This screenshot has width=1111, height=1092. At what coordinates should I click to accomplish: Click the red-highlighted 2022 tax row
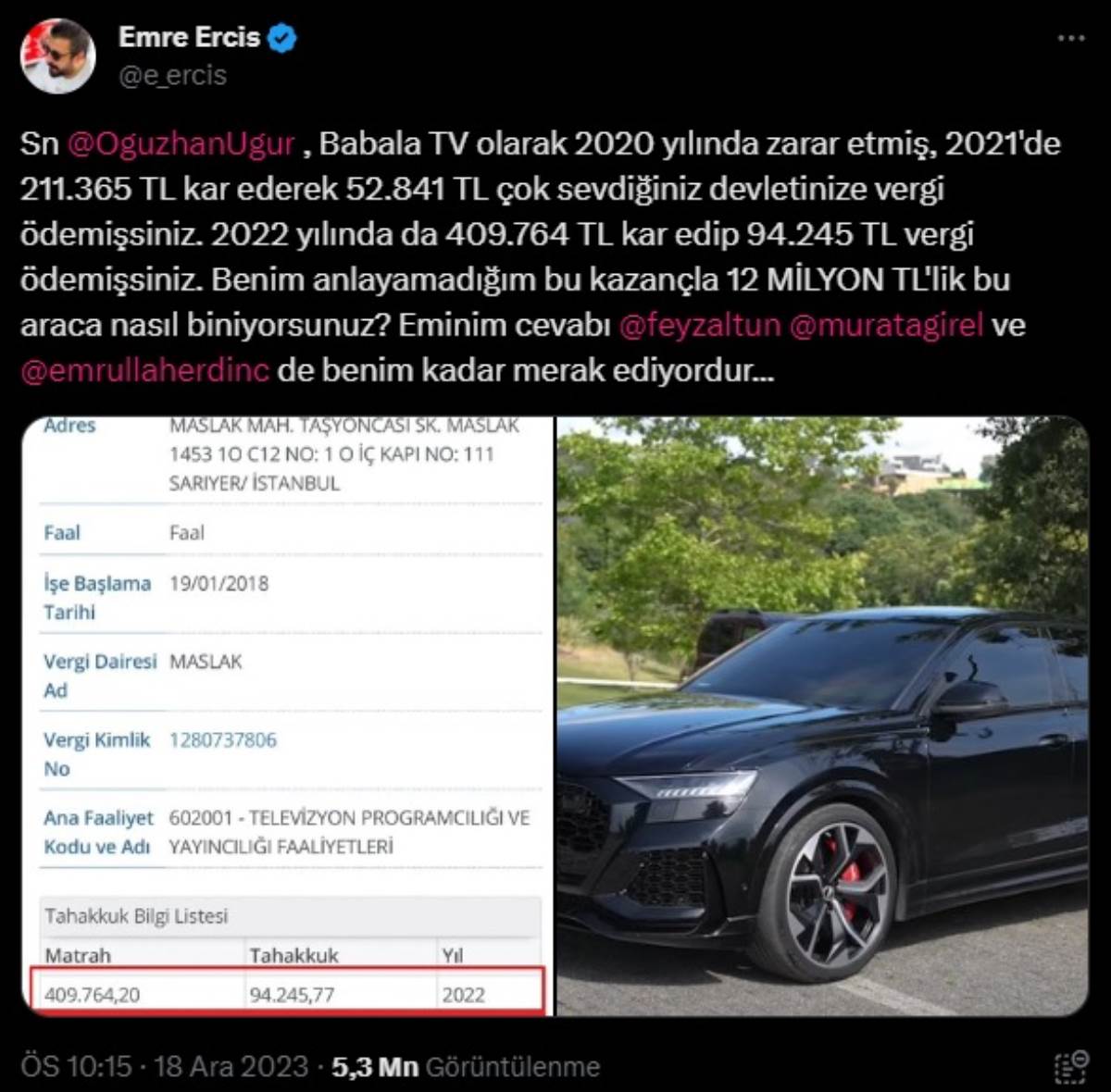[288, 990]
